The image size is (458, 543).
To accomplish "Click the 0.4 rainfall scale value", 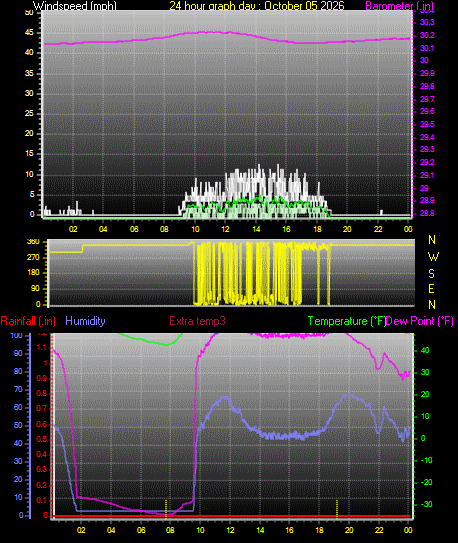I will pyautogui.click(x=42, y=454).
